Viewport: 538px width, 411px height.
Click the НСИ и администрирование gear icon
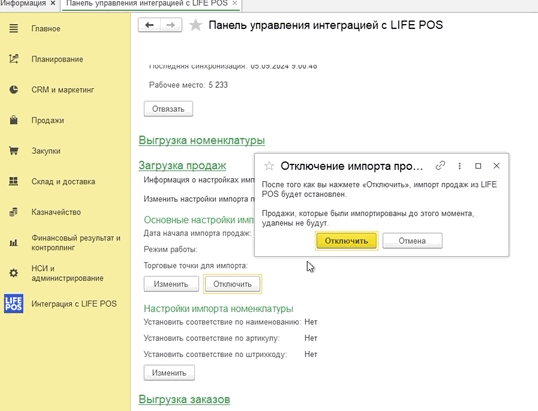[x=13, y=273]
